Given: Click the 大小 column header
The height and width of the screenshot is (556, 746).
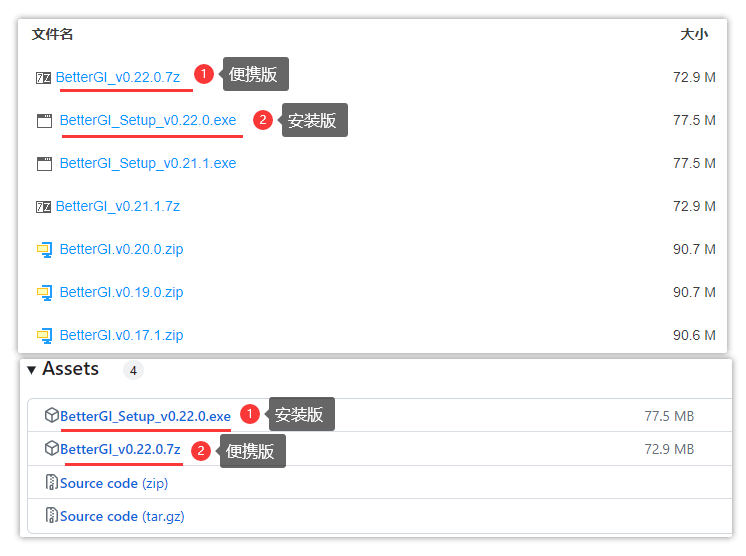Looking at the screenshot, I should point(693,34).
